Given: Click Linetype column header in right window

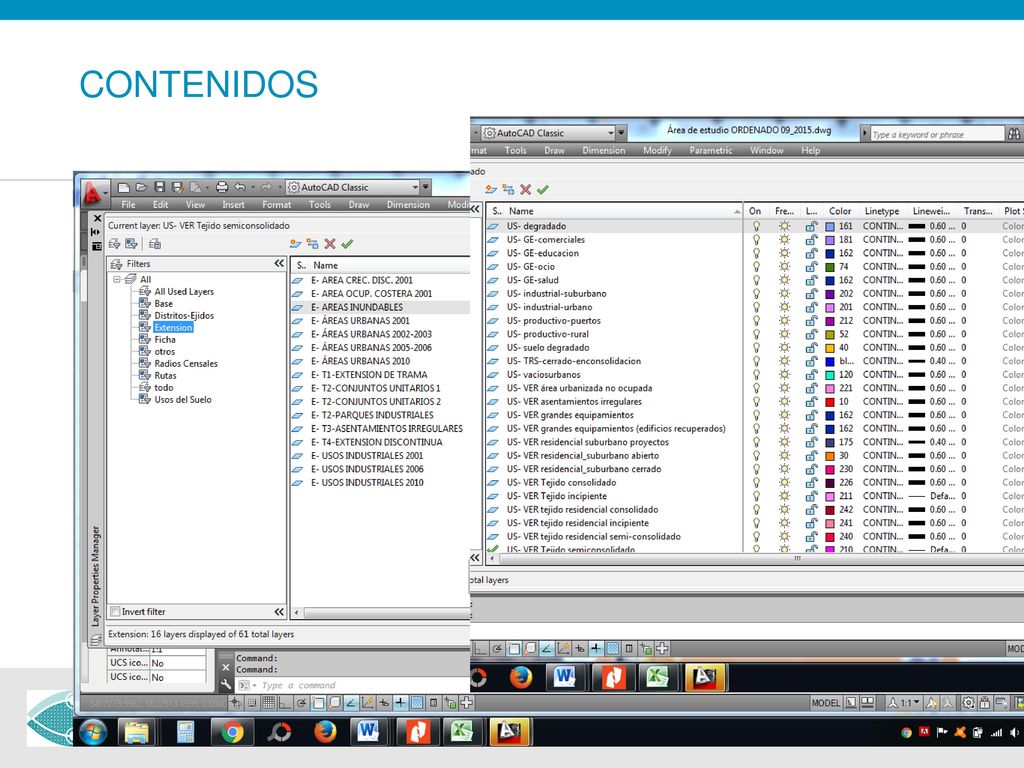Looking at the screenshot, I should tap(882, 211).
